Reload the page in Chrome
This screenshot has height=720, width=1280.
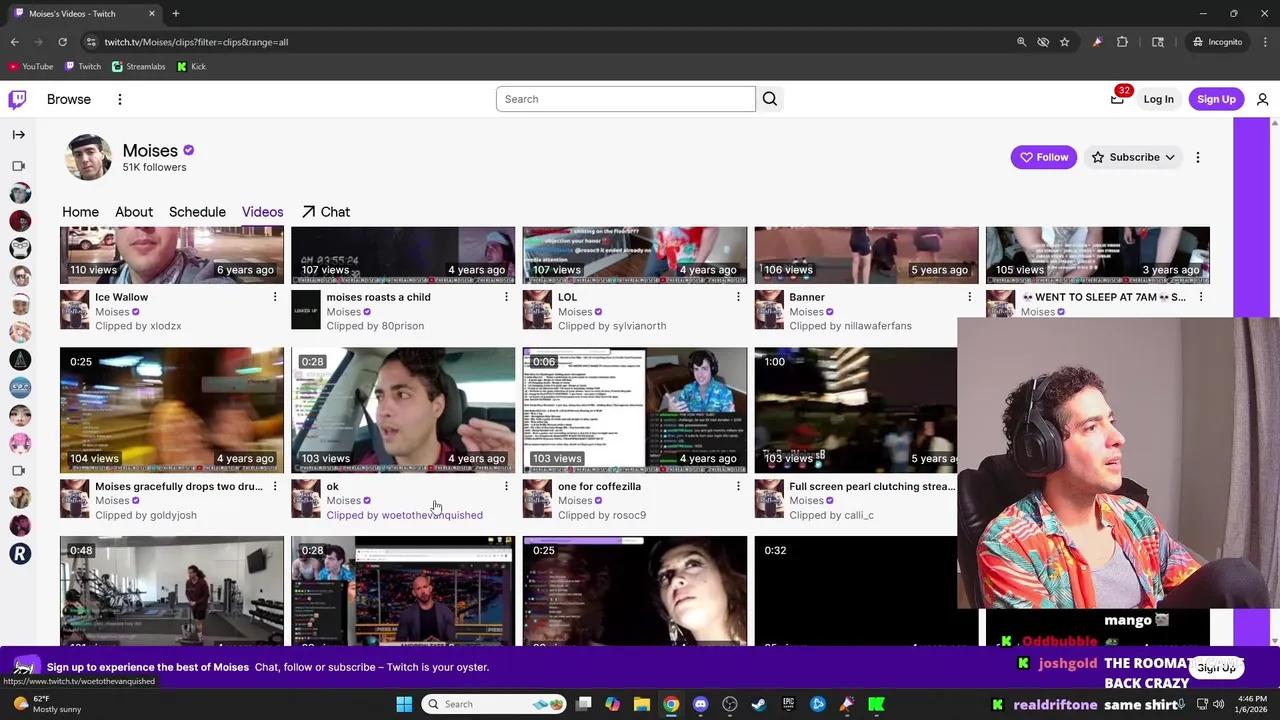62,42
